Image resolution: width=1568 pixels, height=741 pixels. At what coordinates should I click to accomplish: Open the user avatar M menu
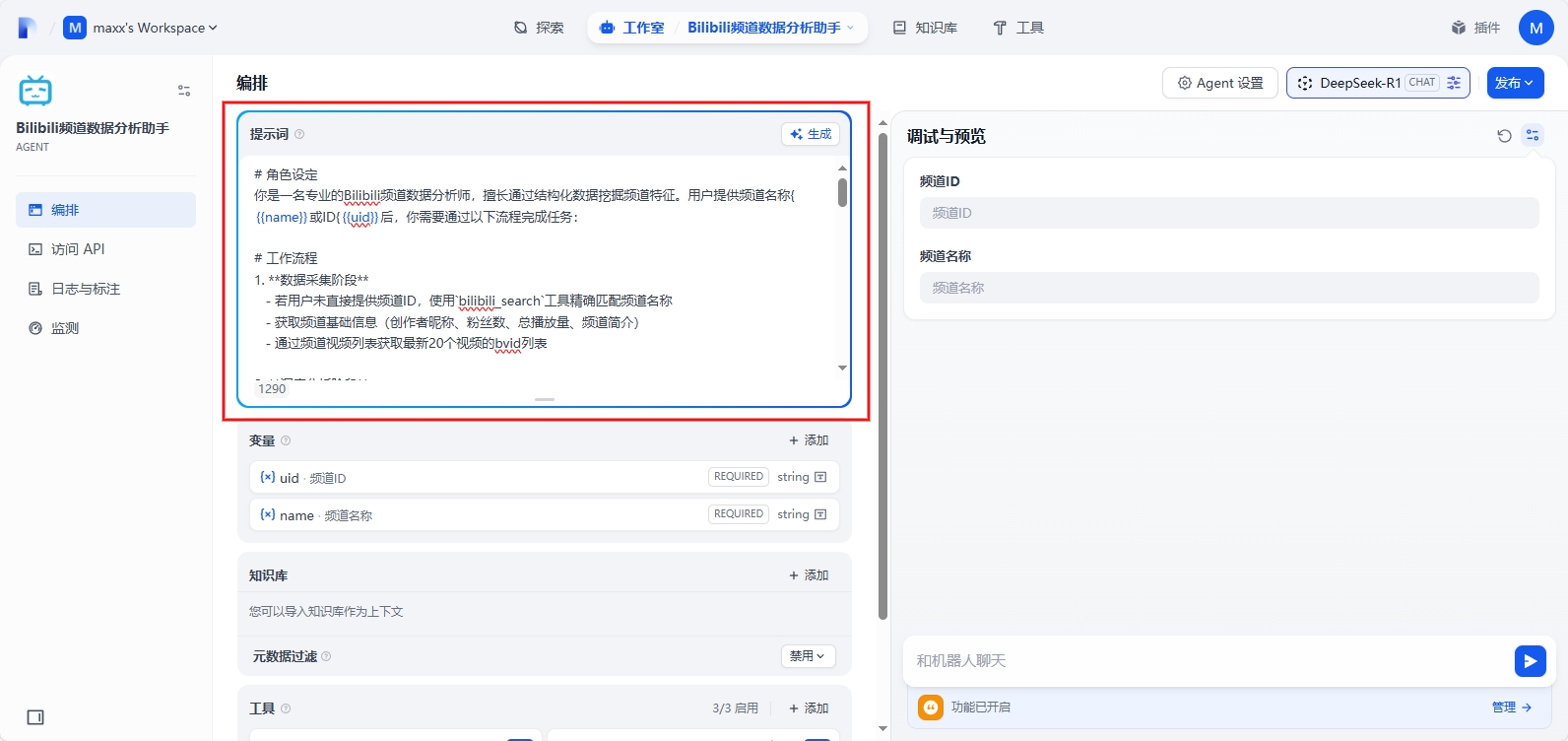pos(1535,28)
